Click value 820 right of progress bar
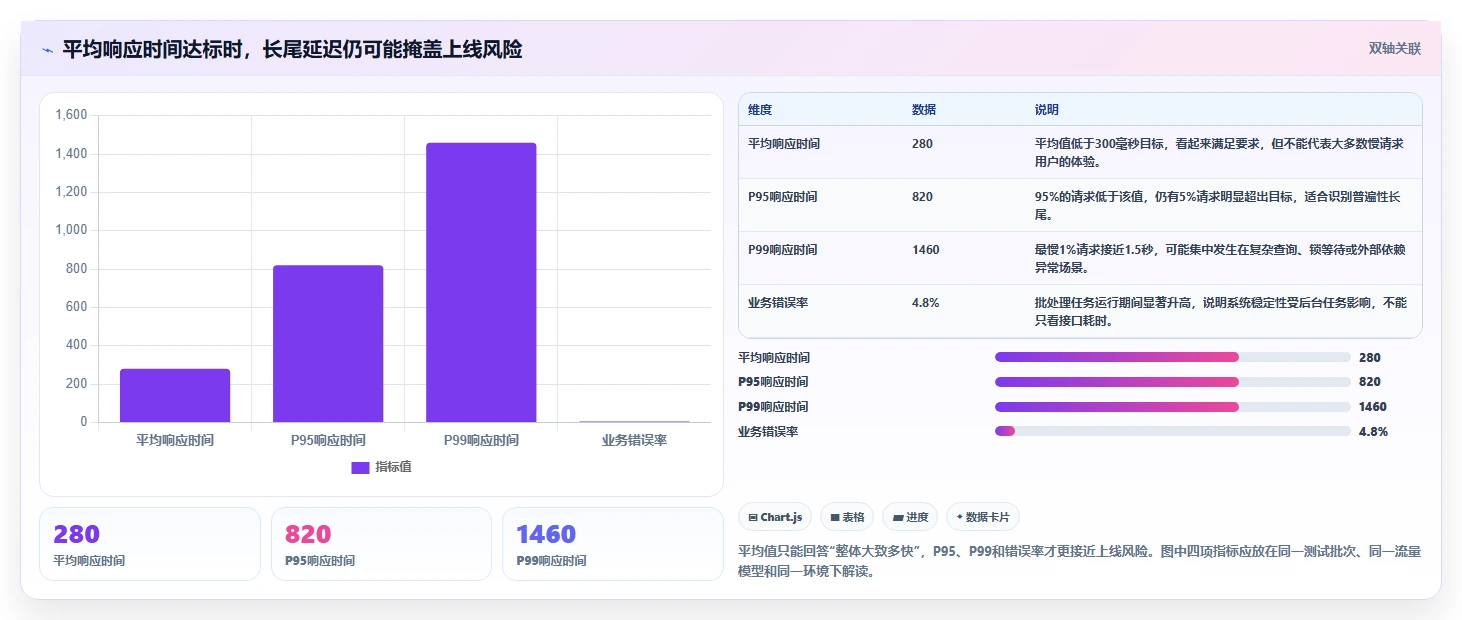 click(x=1370, y=382)
